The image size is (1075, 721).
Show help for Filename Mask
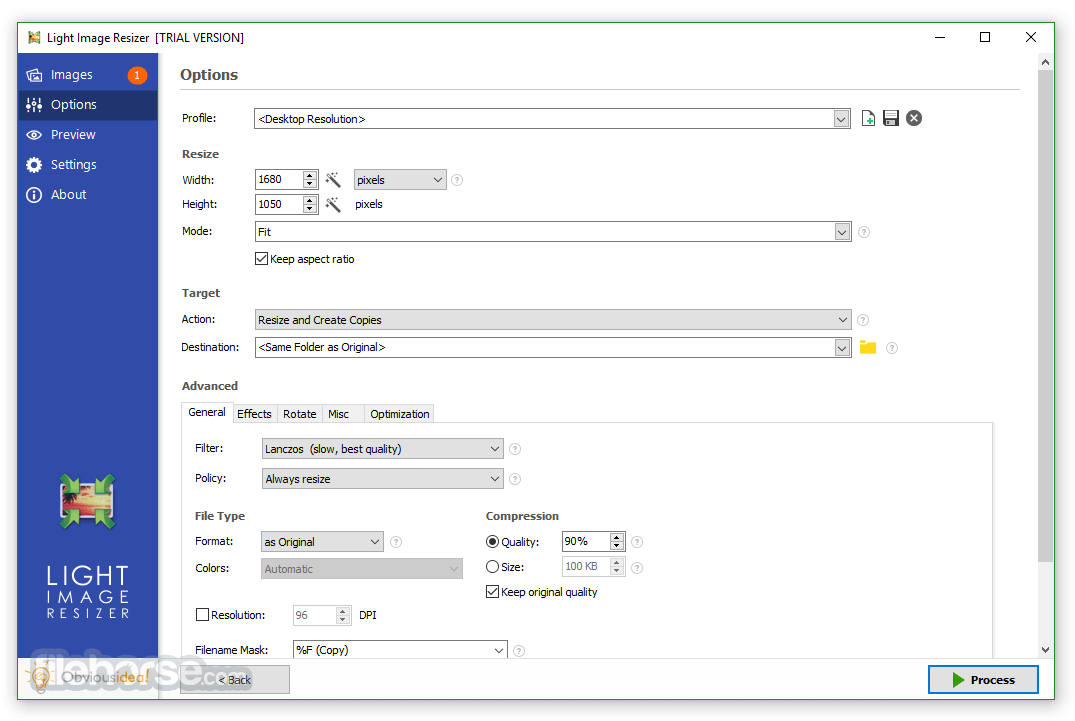519,651
